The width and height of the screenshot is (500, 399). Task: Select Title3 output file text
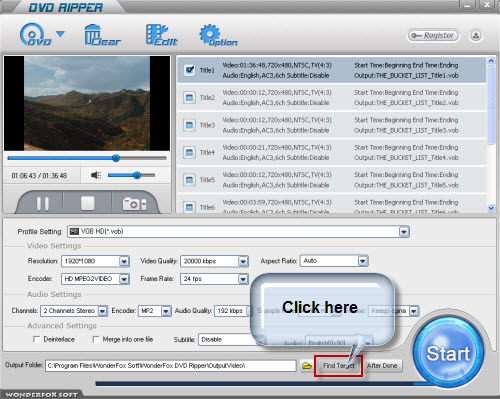click(x=406, y=130)
